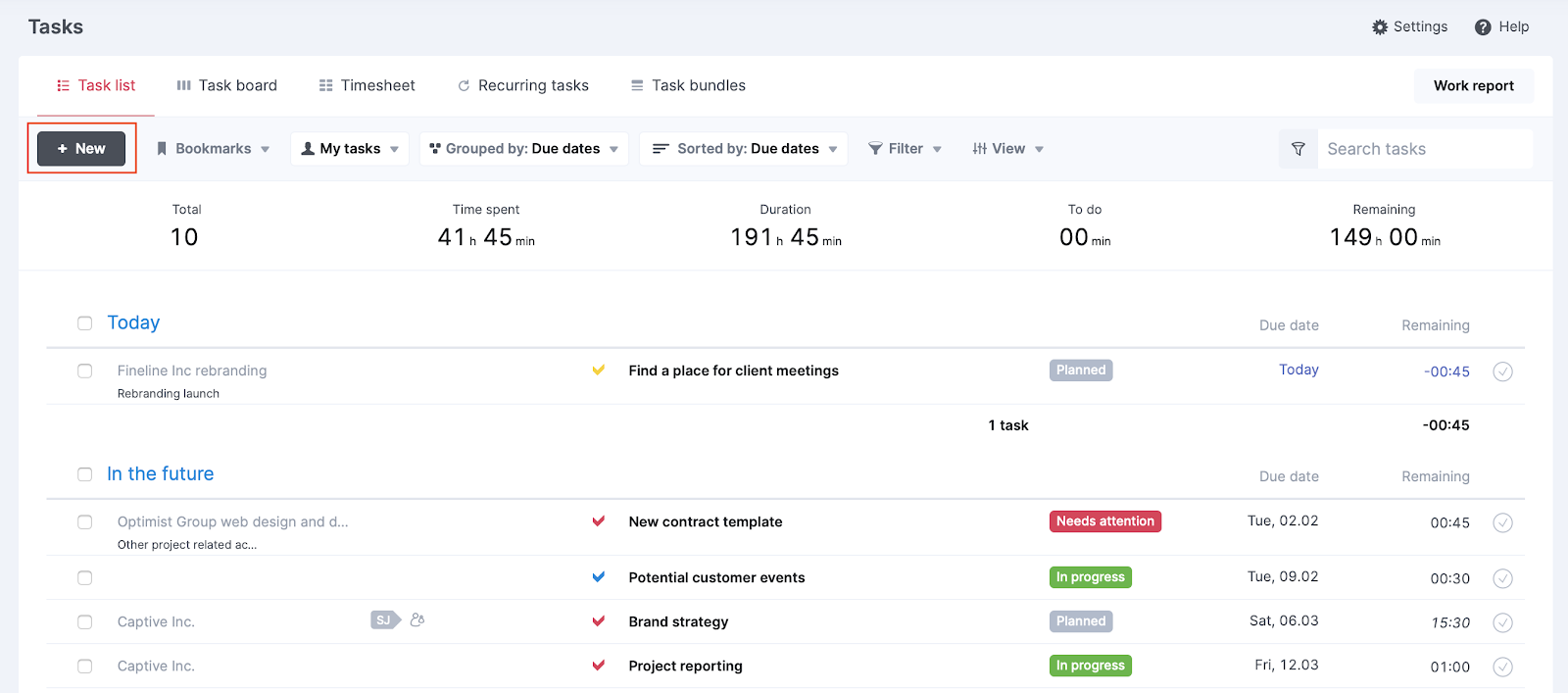Click red priority check on Brand strategy
The image size is (1568, 693).
(599, 621)
